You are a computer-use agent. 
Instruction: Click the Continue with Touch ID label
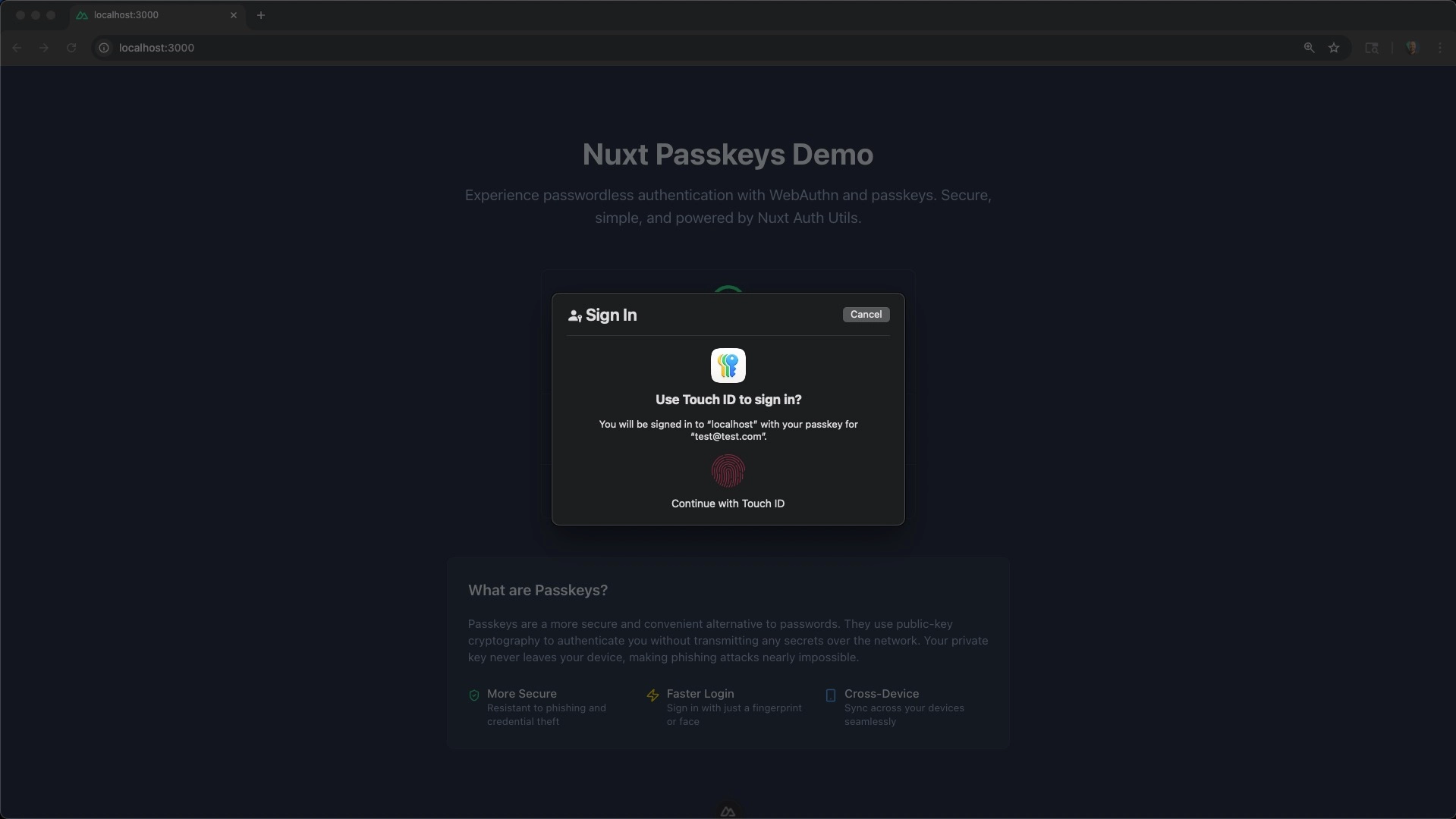tap(728, 504)
